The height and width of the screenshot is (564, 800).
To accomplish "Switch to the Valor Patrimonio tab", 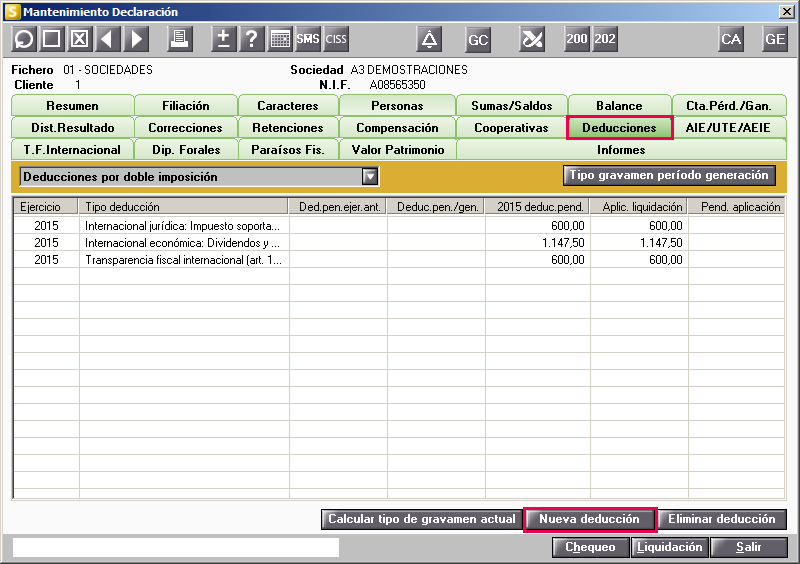I will point(397,150).
